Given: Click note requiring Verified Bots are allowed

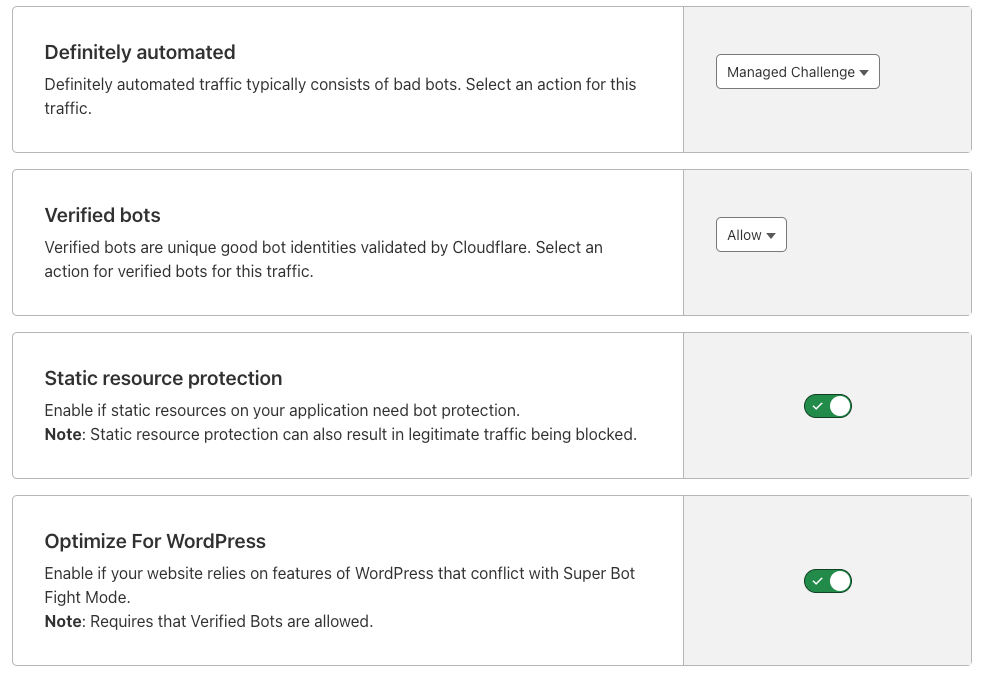Looking at the screenshot, I should pyautogui.click(x=209, y=621).
